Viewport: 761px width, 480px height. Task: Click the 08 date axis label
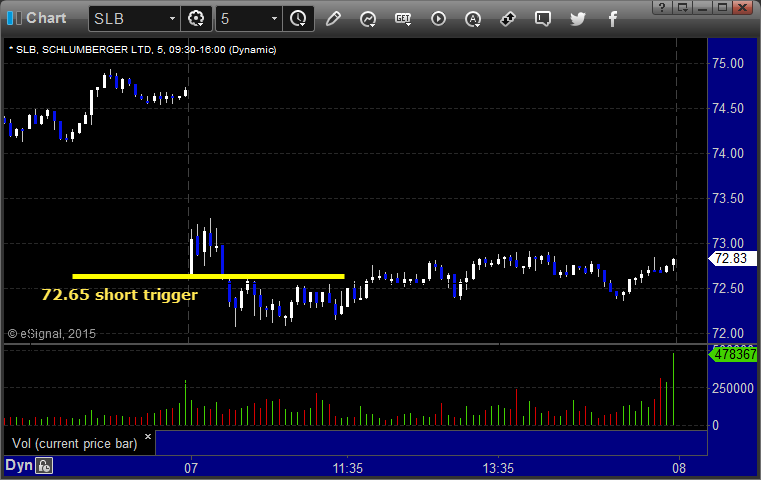point(679,468)
